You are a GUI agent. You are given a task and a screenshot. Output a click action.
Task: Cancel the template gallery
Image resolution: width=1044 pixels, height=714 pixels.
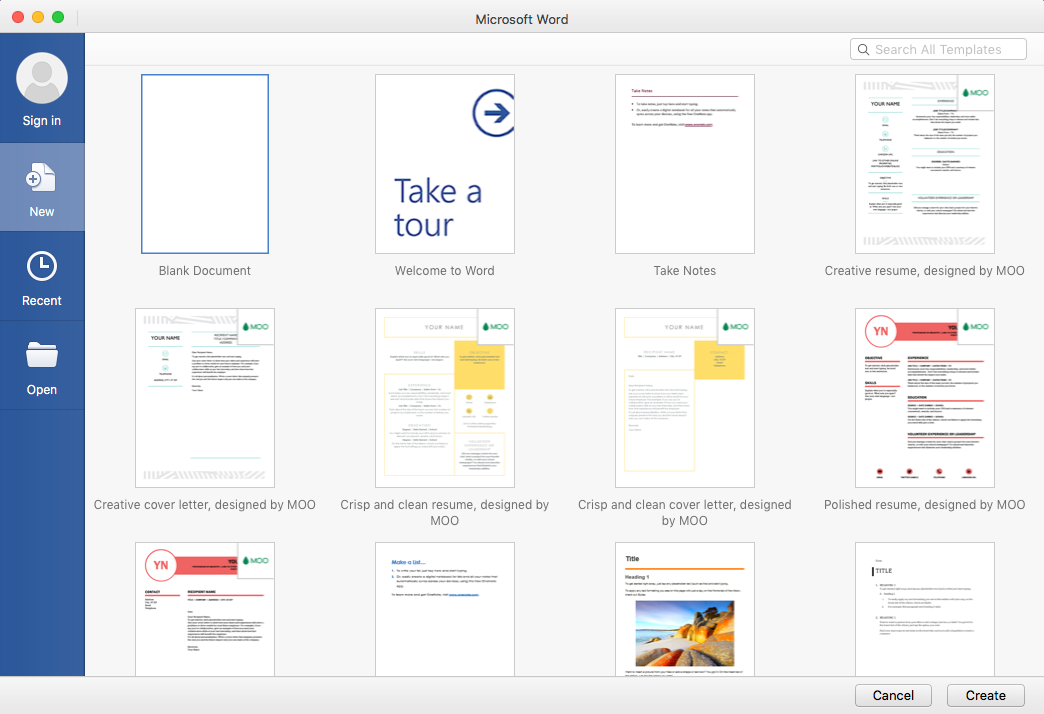(893, 695)
